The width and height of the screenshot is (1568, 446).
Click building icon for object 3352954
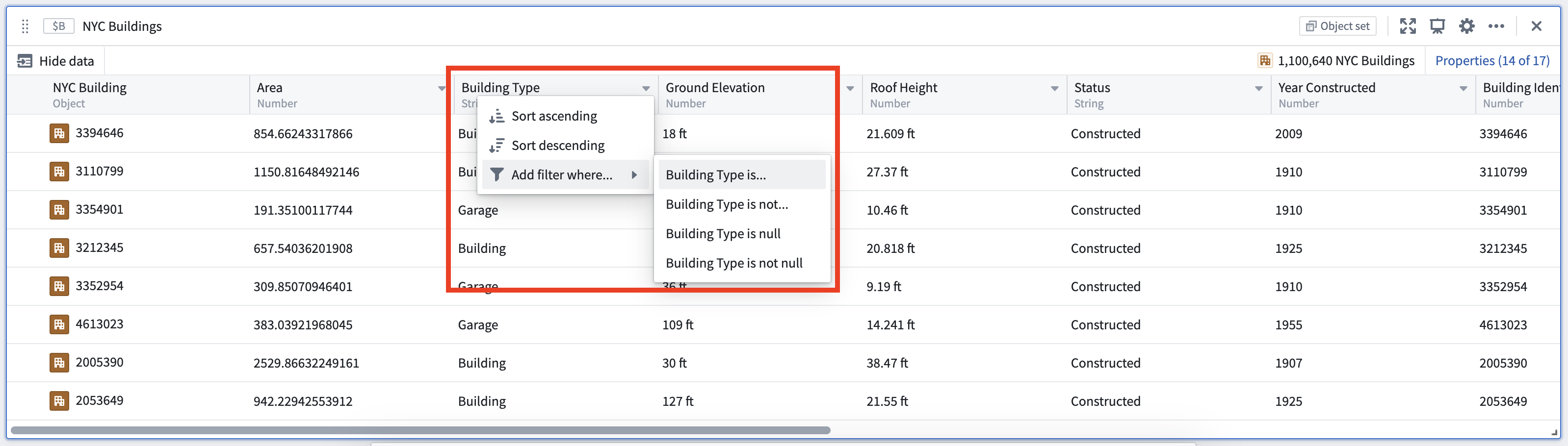tap(59, 286)
